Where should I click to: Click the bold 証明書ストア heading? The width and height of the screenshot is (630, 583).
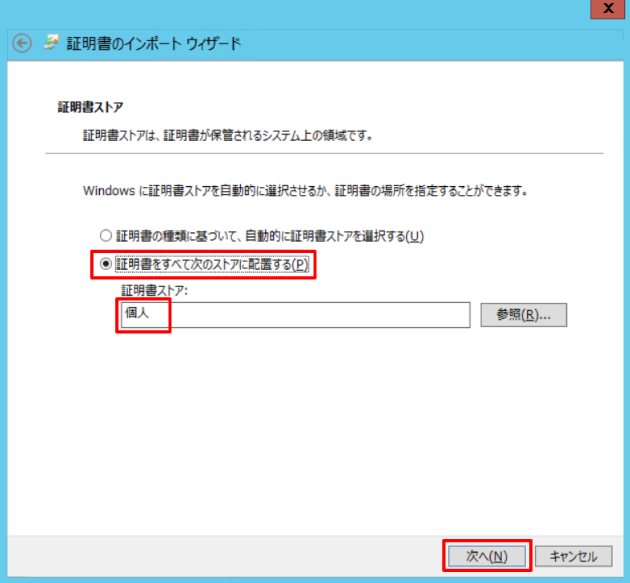(90, 107)
